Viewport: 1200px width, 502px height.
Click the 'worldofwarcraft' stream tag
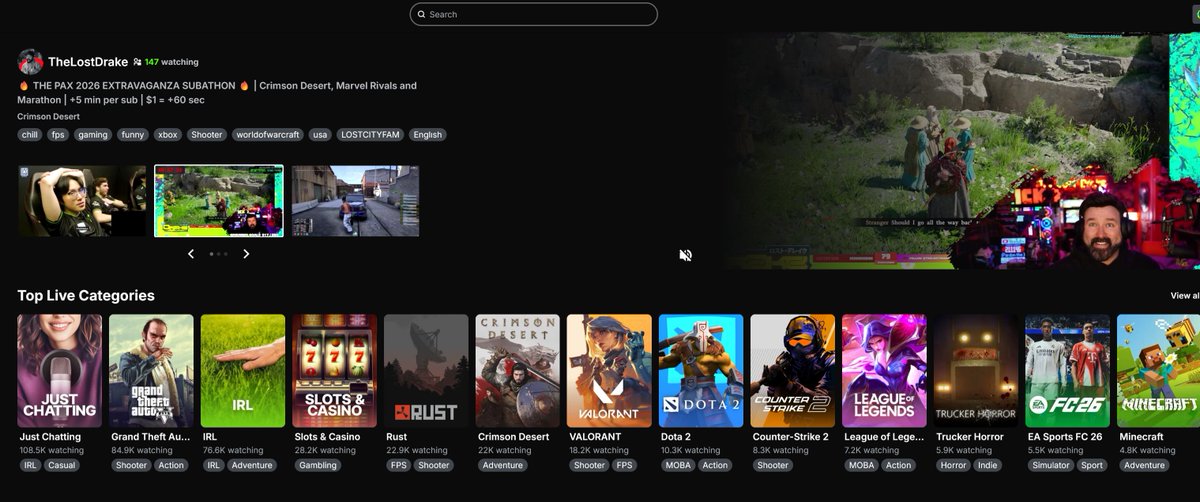point(267,135)
